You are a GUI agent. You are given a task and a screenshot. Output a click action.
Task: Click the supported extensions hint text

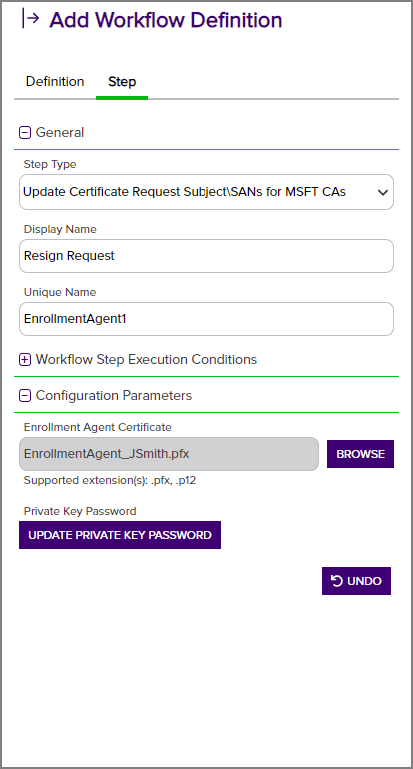point(110,480)
